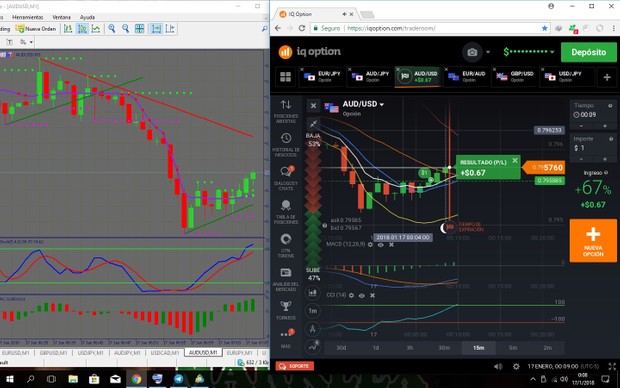Toggle CCI indicator visibility eye
The image size is (620, 388).
(361, 295)
